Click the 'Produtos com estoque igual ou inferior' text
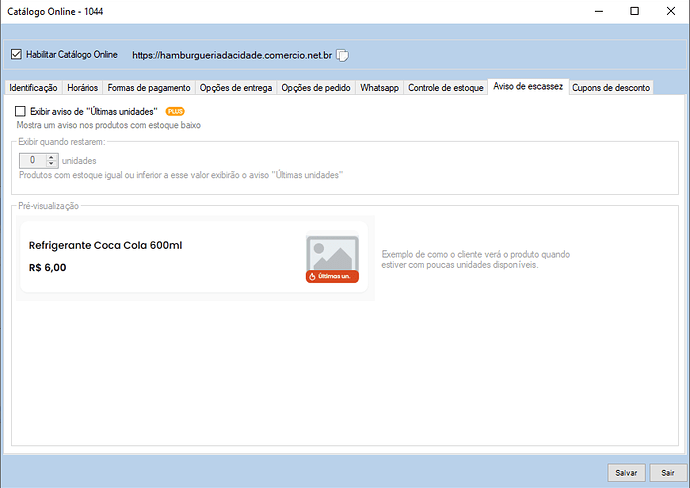The width and height of the screenshot is (690, 488). pos(181,175)
